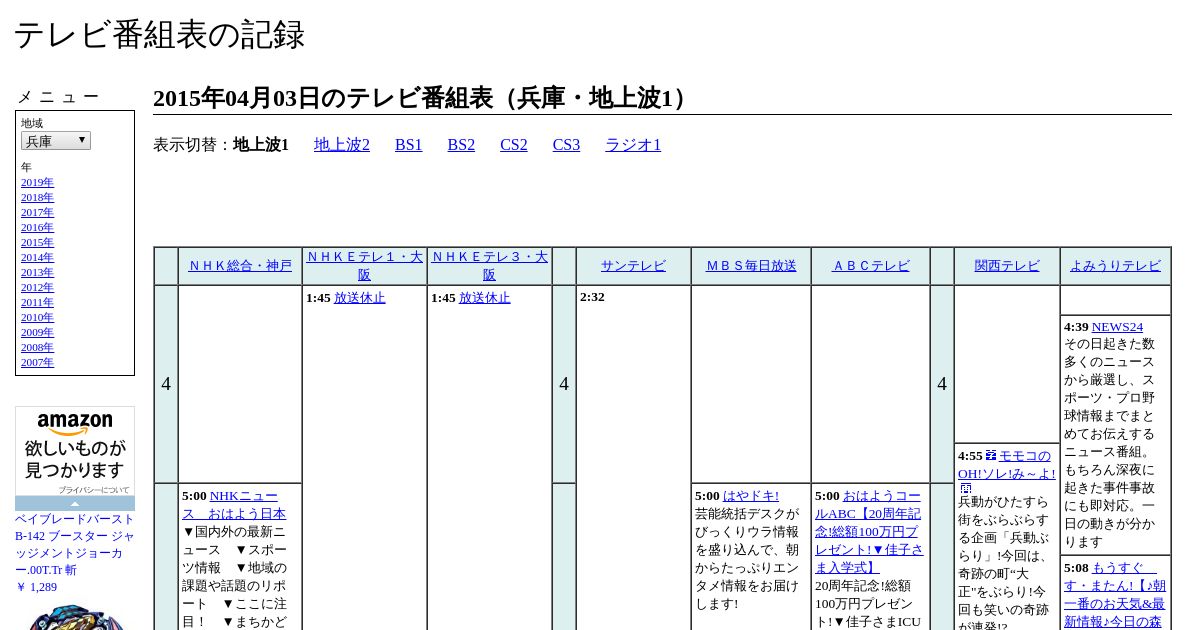
Task: Open the 2018年 archive link
Action: pyautogui.click(x=37, y=197)
